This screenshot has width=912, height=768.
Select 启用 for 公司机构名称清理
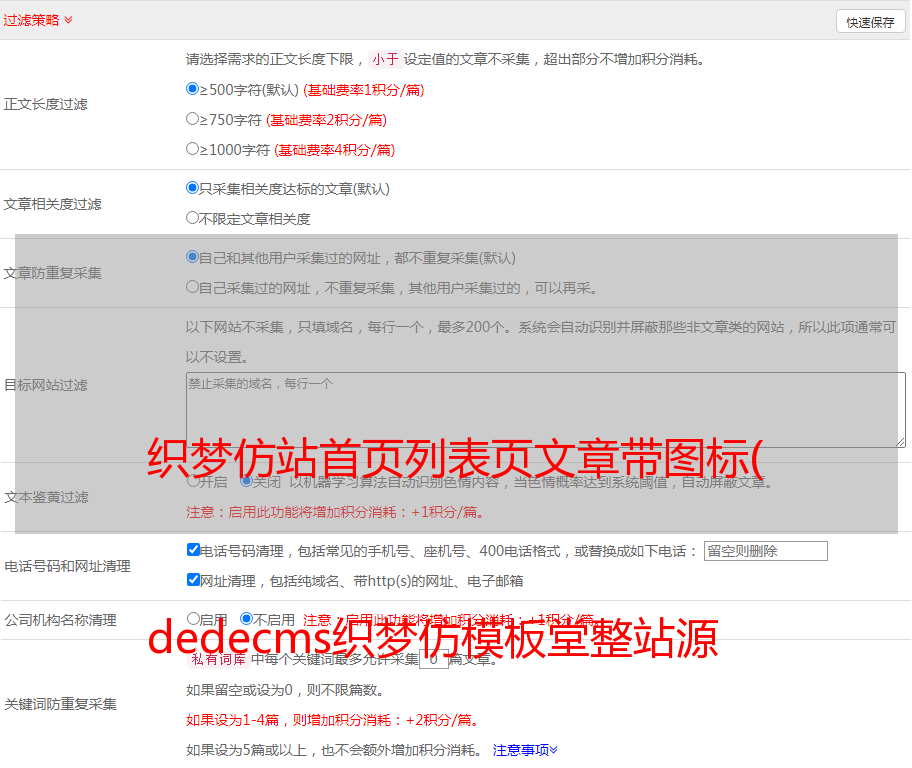pos(193,618)
